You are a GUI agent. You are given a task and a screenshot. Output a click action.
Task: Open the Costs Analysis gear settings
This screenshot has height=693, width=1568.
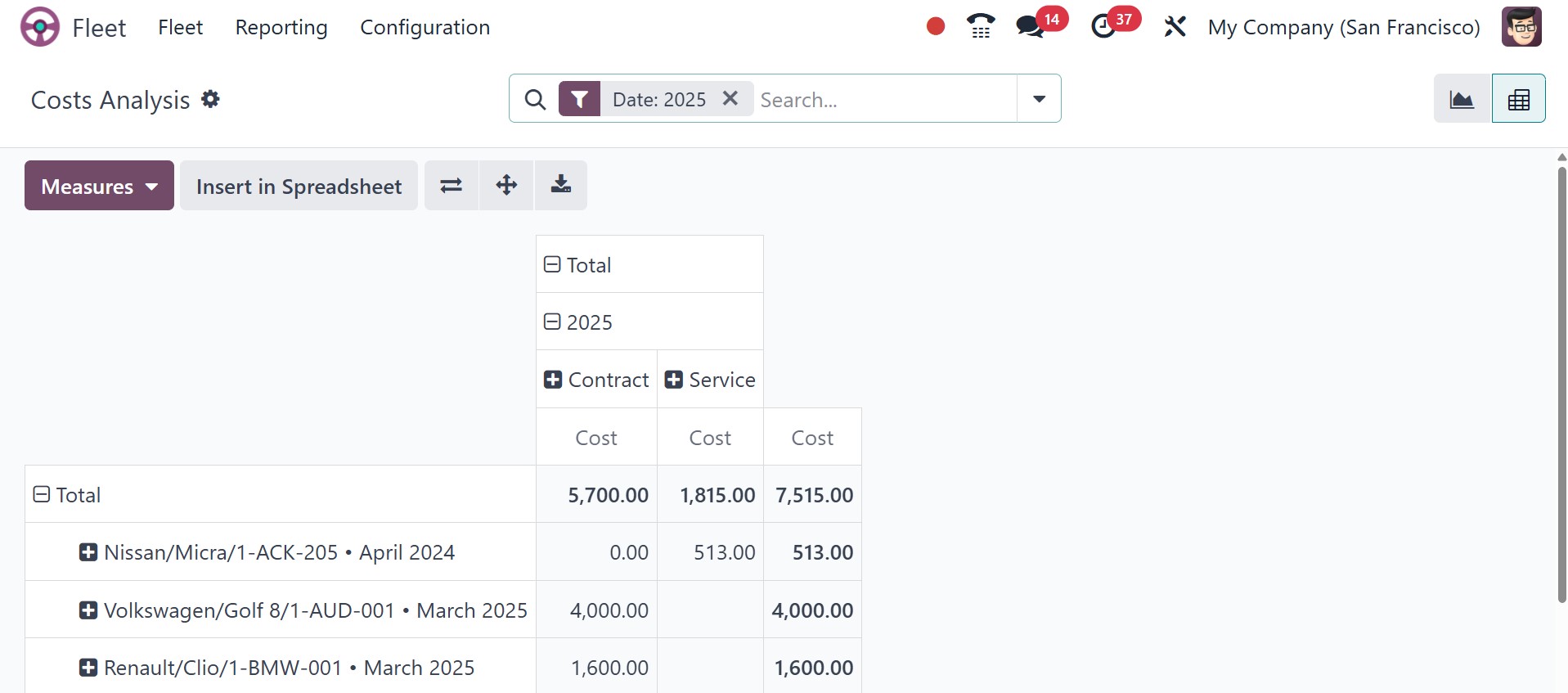211,100
